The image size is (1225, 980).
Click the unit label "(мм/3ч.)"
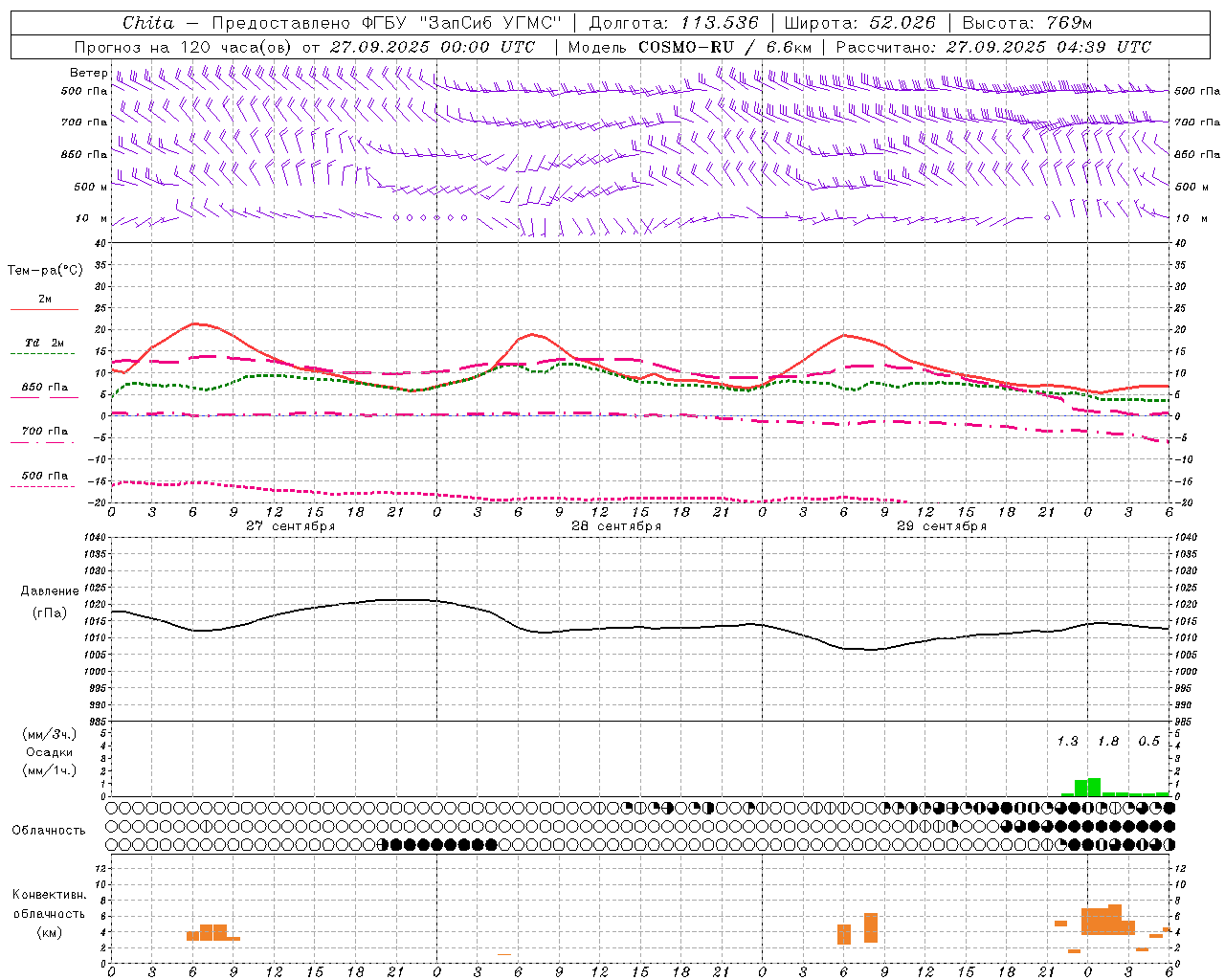click(x=49, y=734)
